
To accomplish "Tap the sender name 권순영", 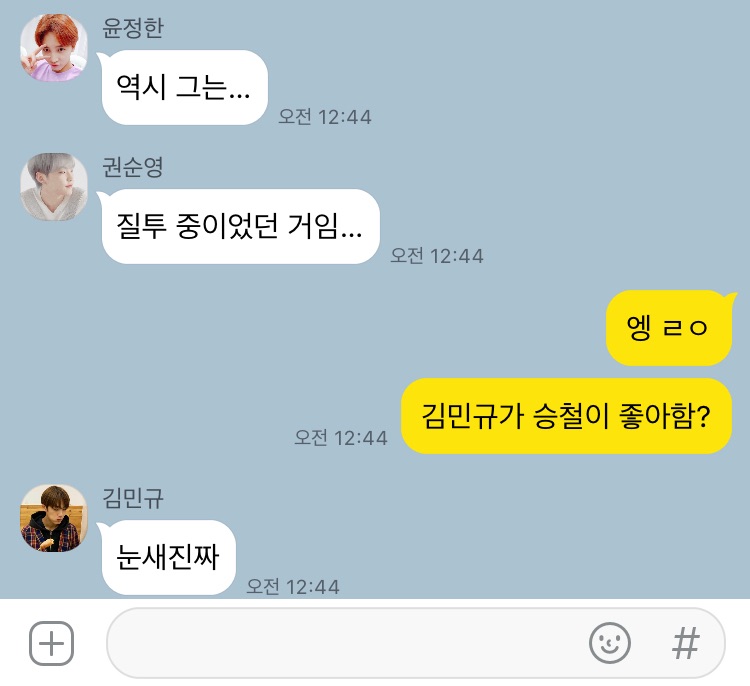I will coord(132,166).
